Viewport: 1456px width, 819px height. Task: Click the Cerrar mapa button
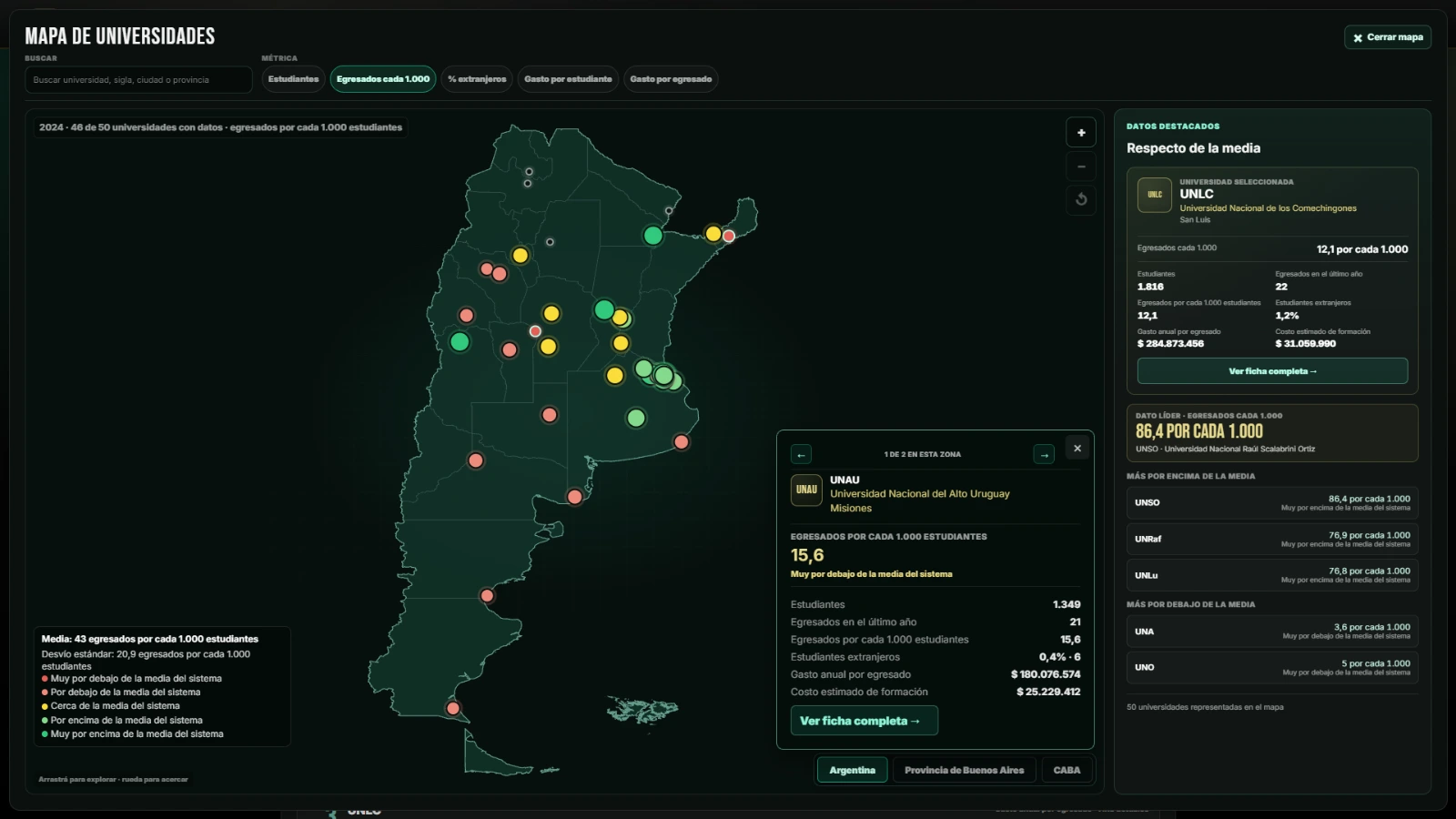pyautogui.click(x=1388, y=37)
